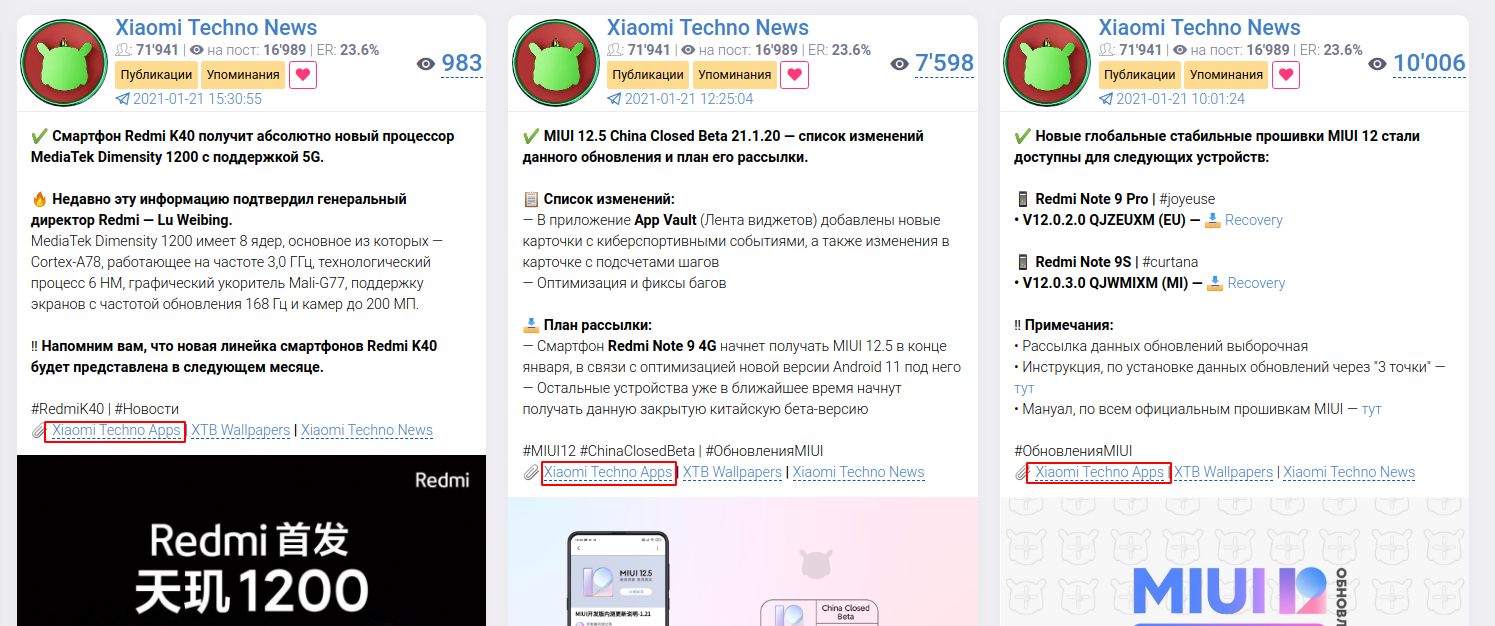Click Xiaomi Techno Apps link in first post

(116, 431)
